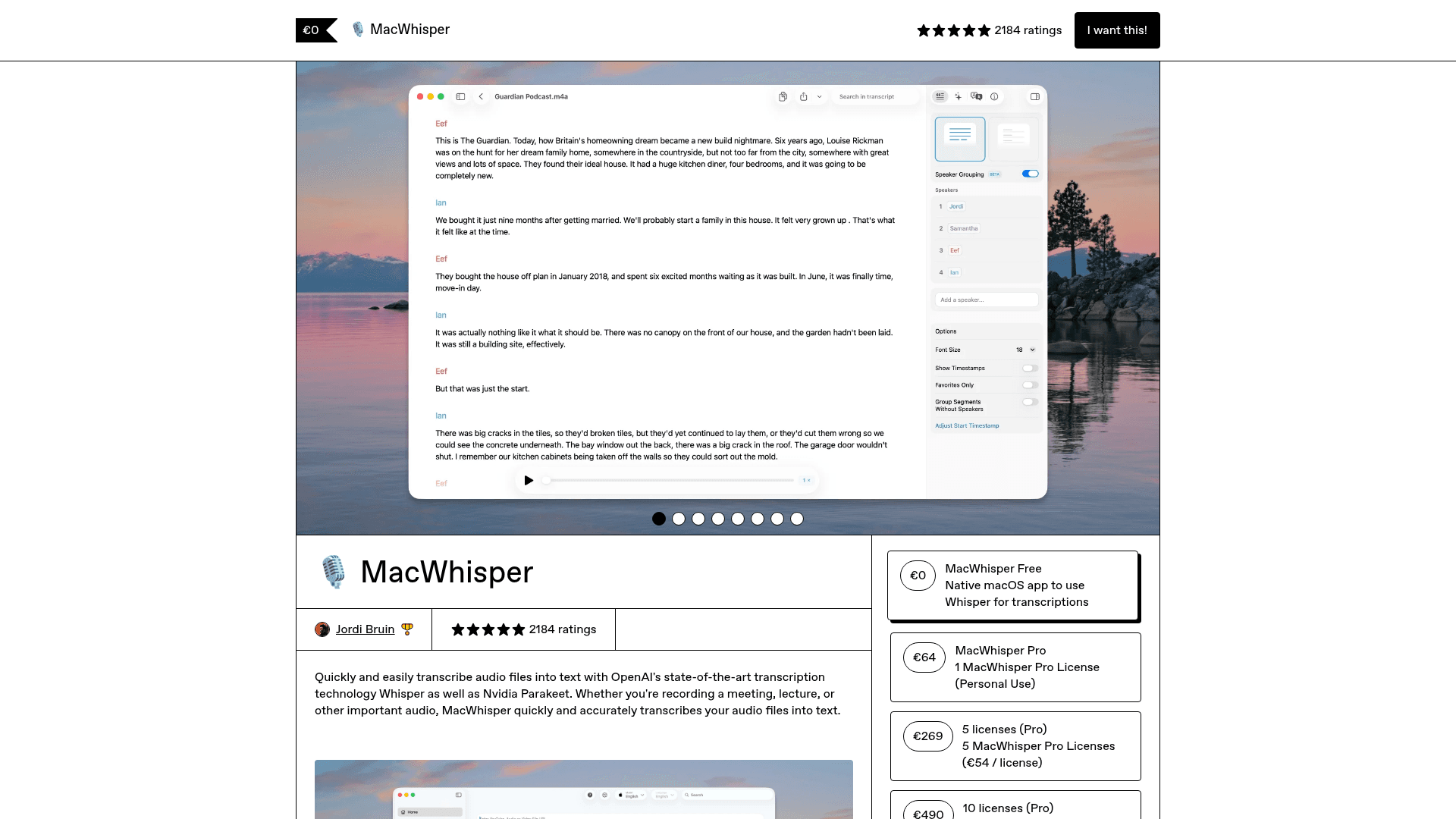The image size is (1456, 819).
Task: Click the play button in audio player
Action: (529, 480)
